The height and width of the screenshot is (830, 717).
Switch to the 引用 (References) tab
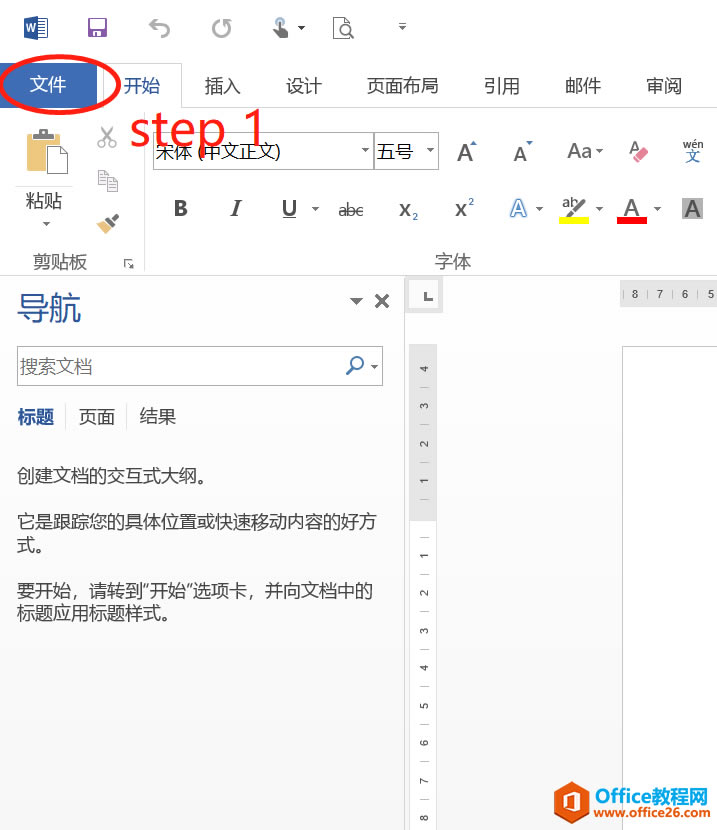tap(502, 86)
